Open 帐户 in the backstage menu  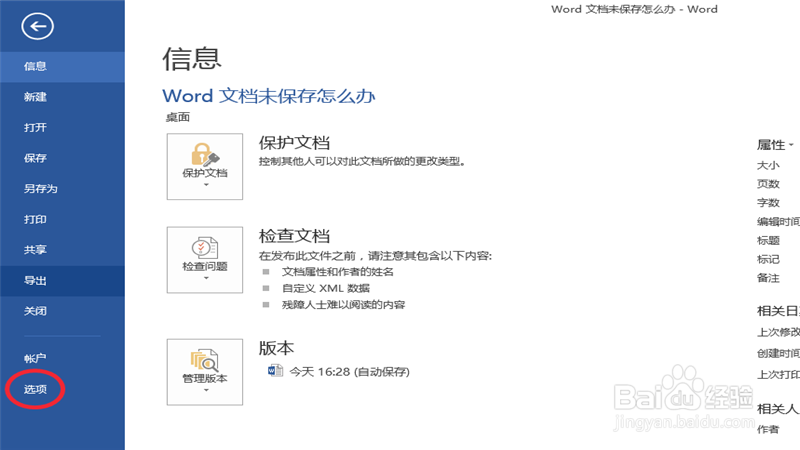[x=62, y=359]
